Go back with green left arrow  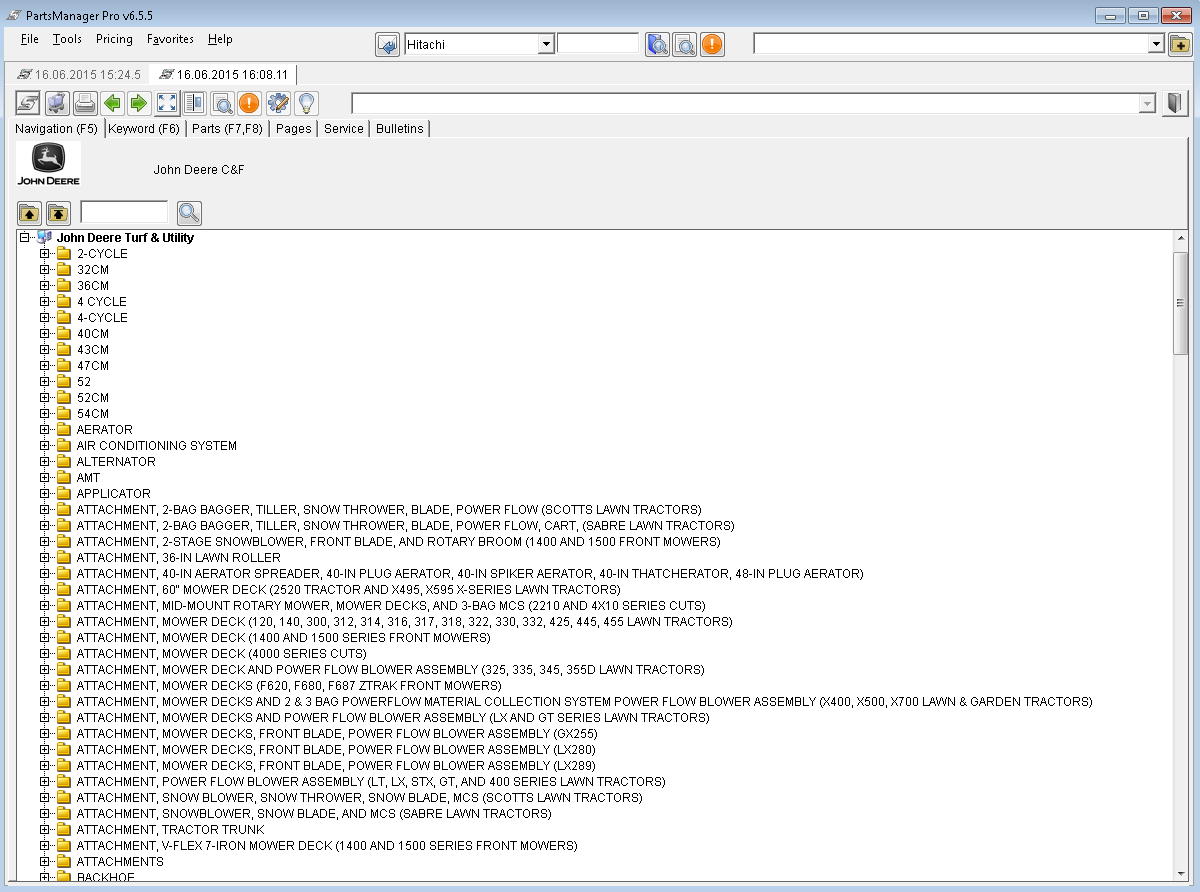tap(112, 103)
